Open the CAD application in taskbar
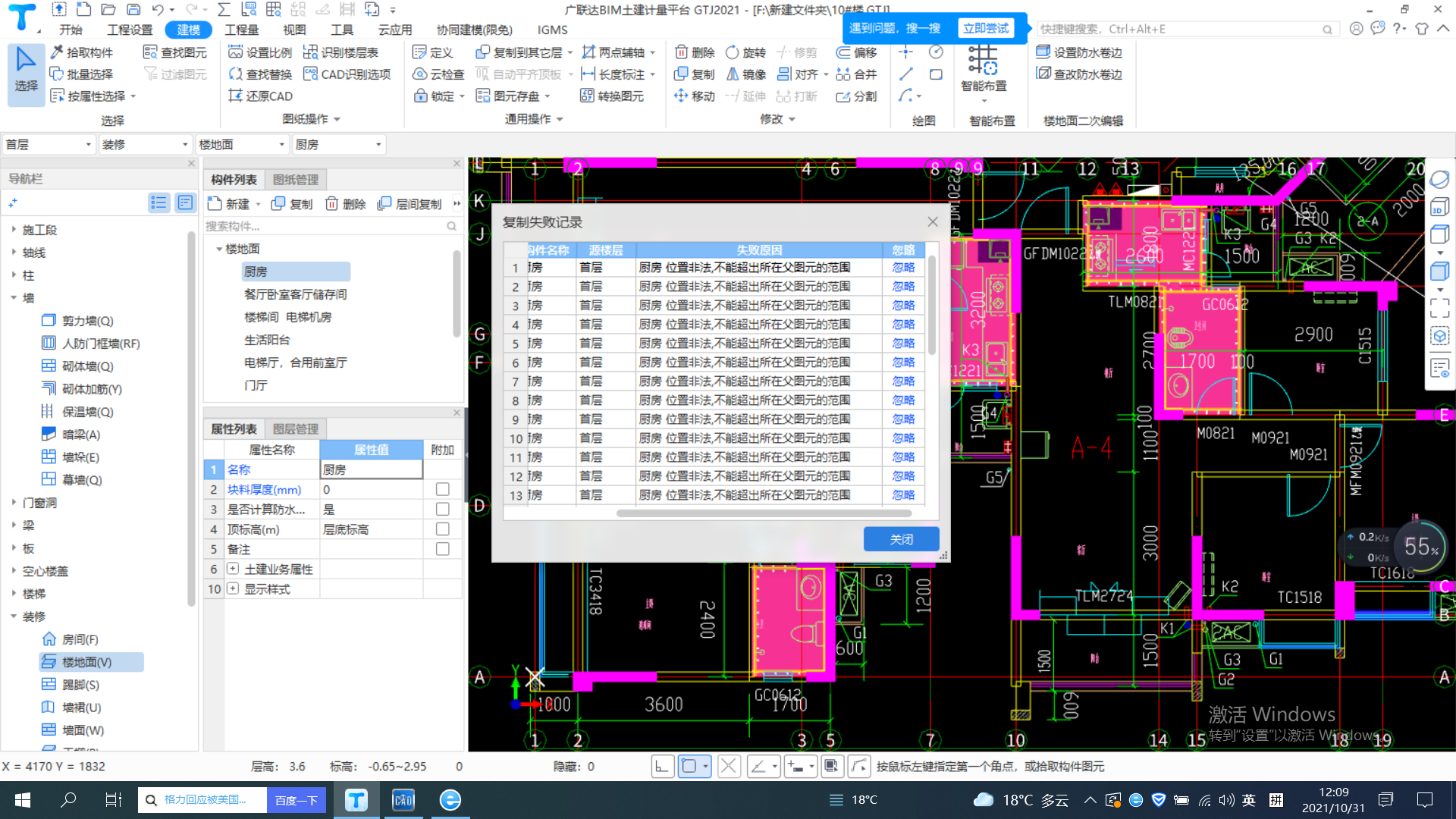Image resolution: width=1456 pixels, height=819 pixels. (403, 800)
